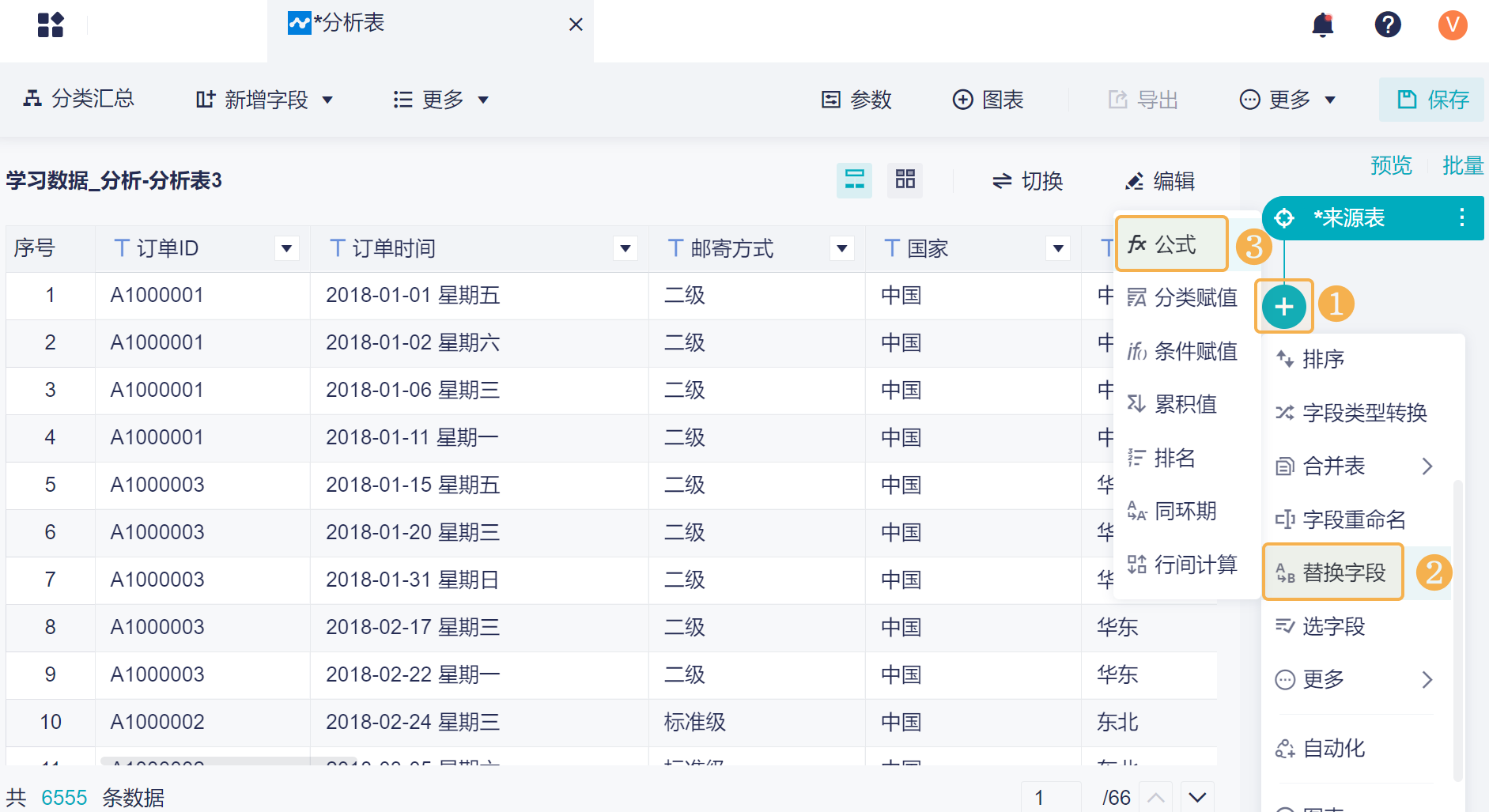The image size is (1489, 812).
Task: Open 国家 column filter dropdown
Action: [x=1057, y=248]
